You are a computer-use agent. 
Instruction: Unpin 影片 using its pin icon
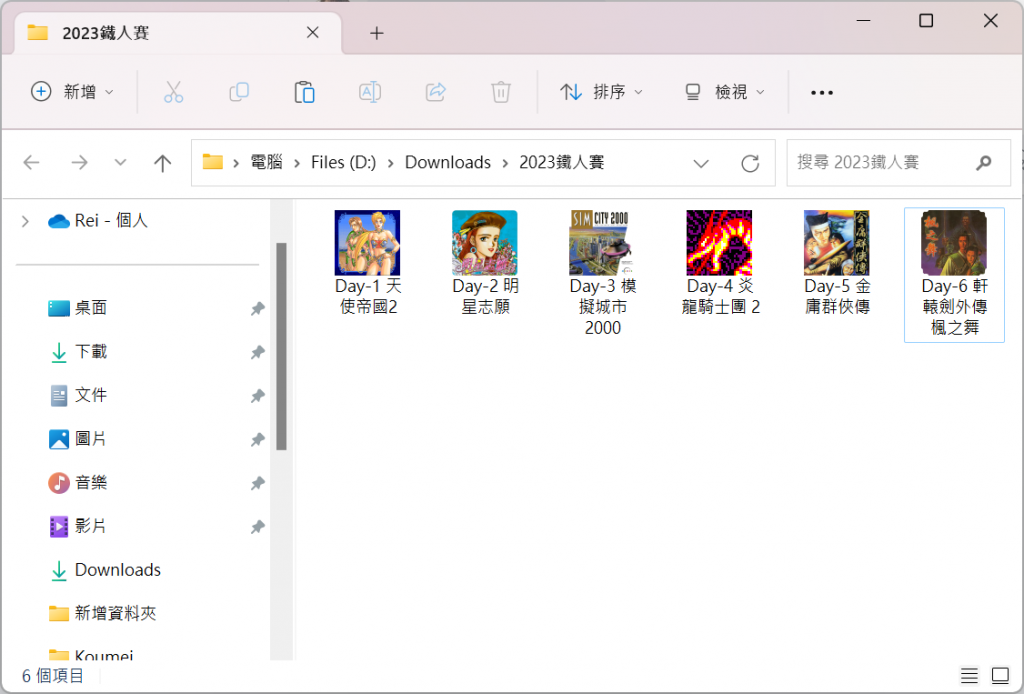pyautogui.click(x=258, y=527)
